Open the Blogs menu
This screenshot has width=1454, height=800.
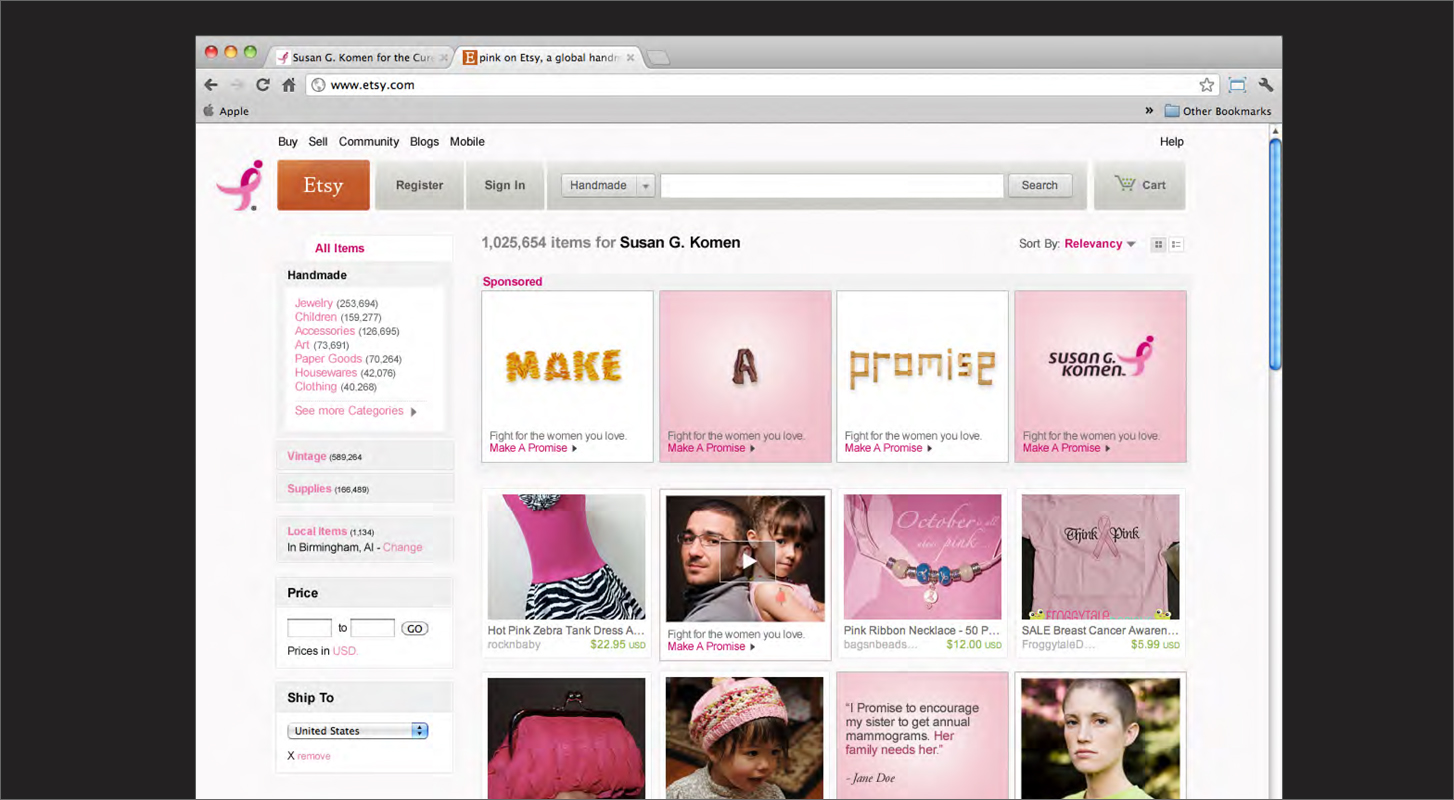(x=424, y=142)
